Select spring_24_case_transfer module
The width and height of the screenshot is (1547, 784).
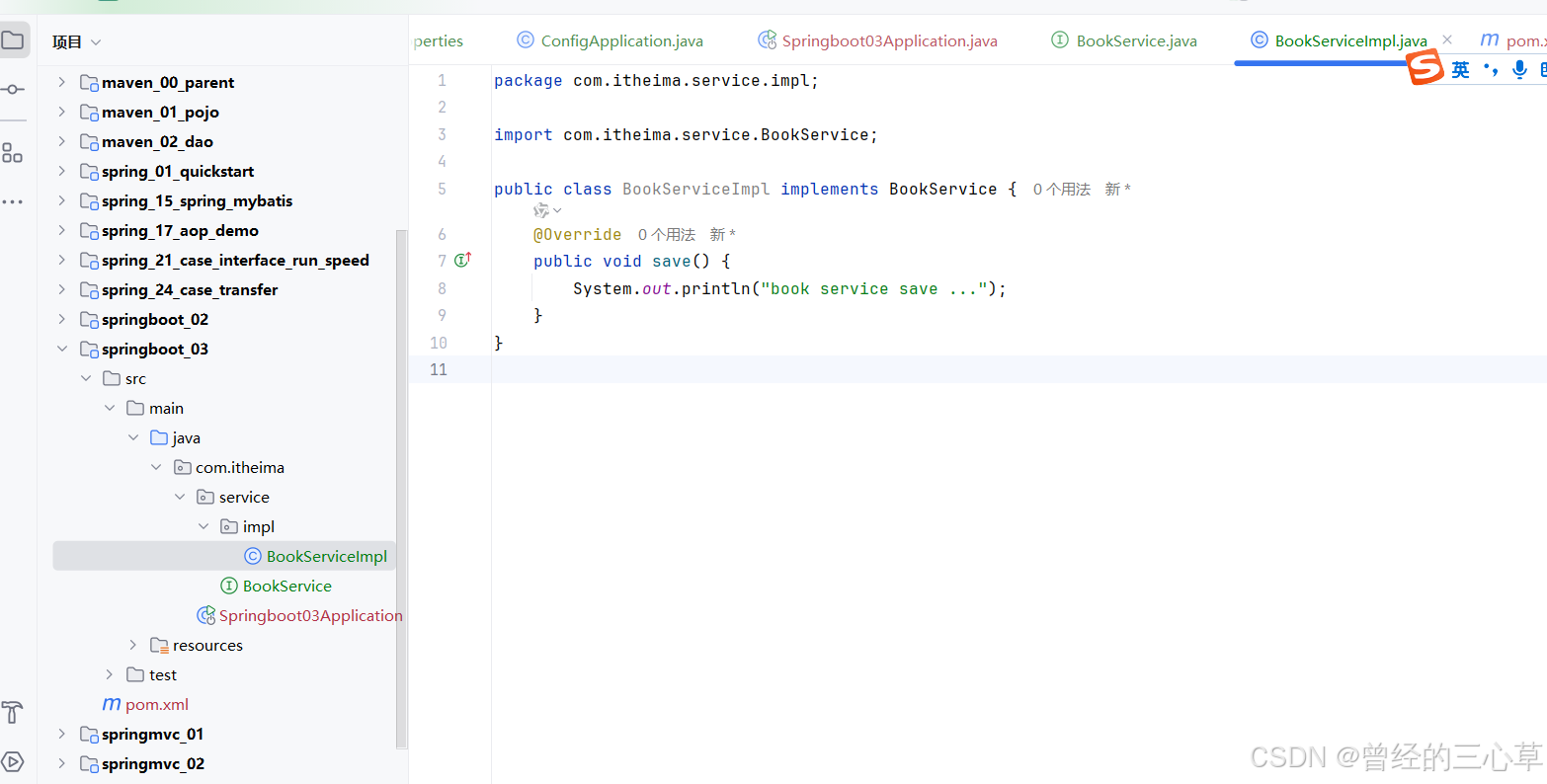pos(190,289)
